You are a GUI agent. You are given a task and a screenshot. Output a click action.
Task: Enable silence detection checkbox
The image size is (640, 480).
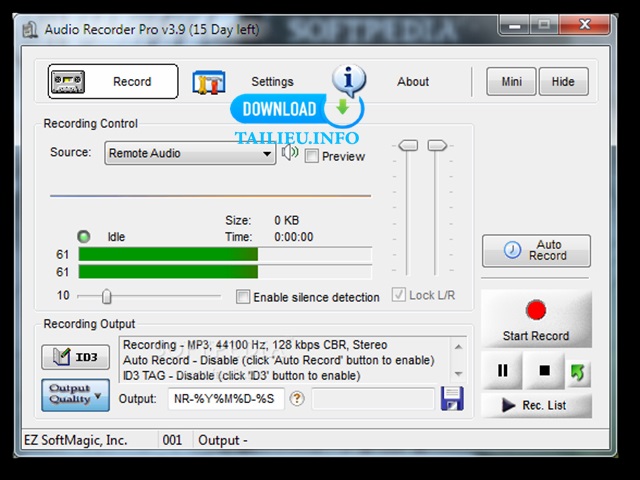(x=243, y=297)
